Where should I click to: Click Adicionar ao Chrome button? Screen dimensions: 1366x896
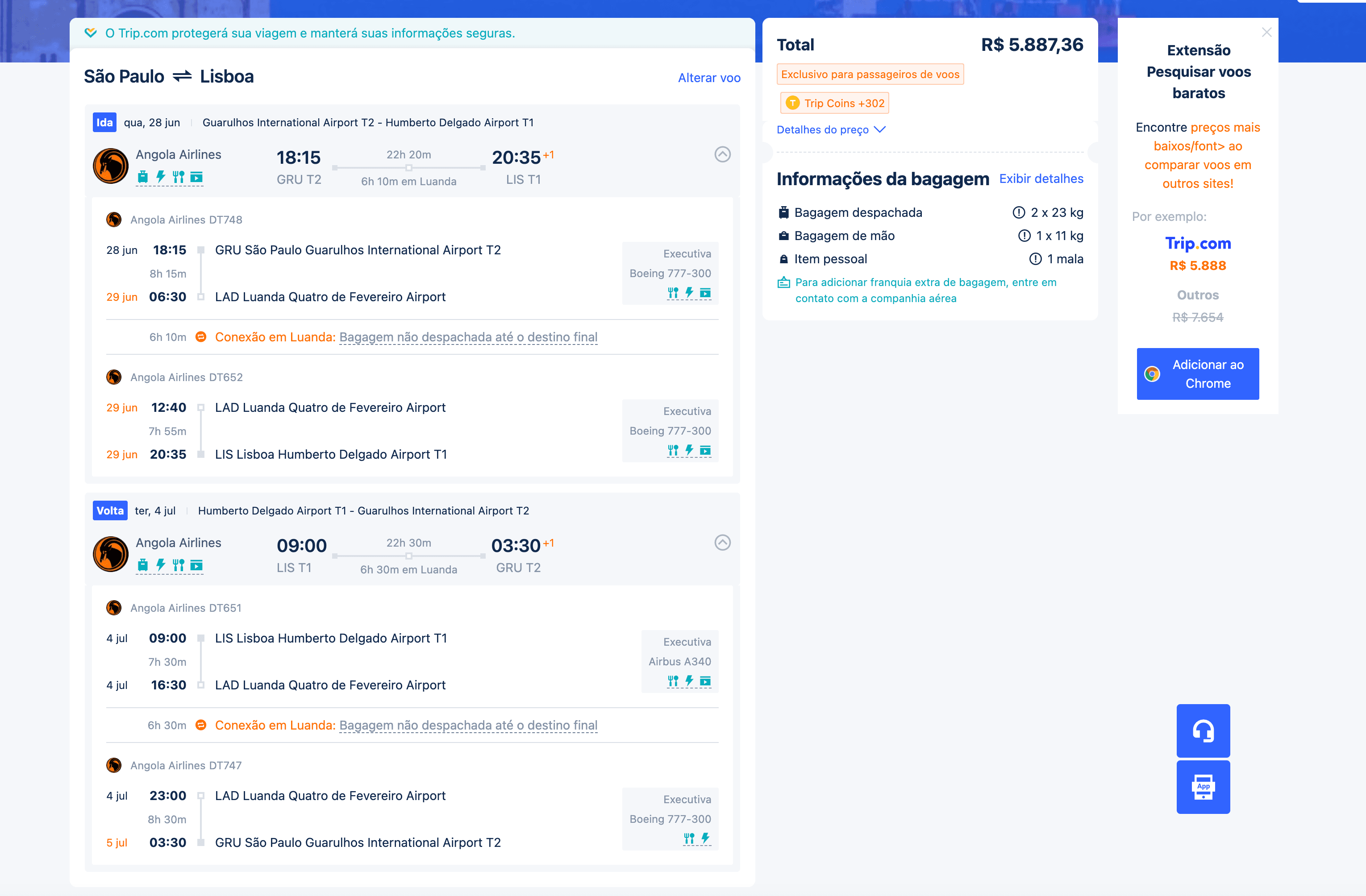(x=1197, y=374)
